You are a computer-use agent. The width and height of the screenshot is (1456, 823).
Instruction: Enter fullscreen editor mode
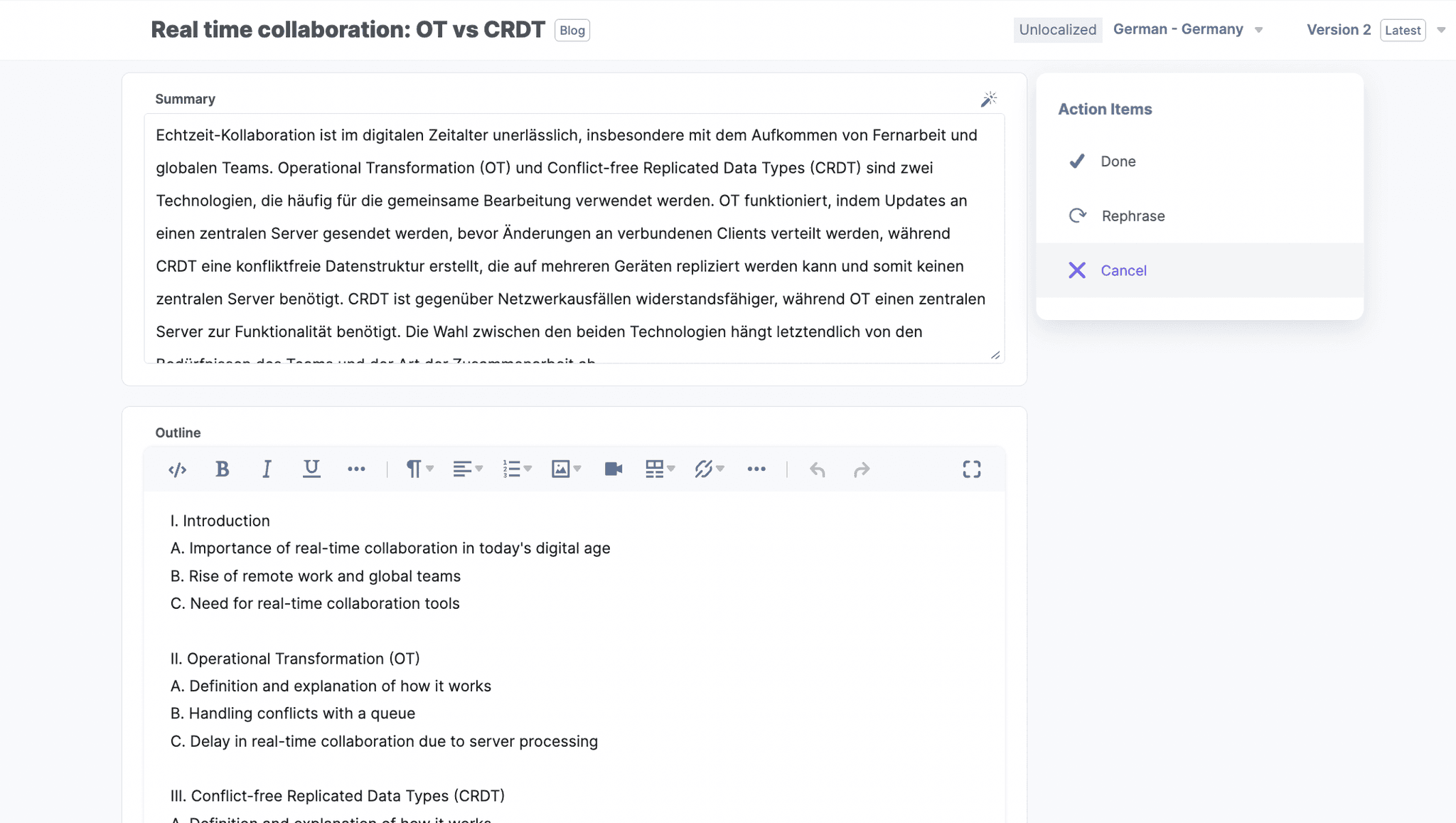pyautogui.click(x=971, y=469)
